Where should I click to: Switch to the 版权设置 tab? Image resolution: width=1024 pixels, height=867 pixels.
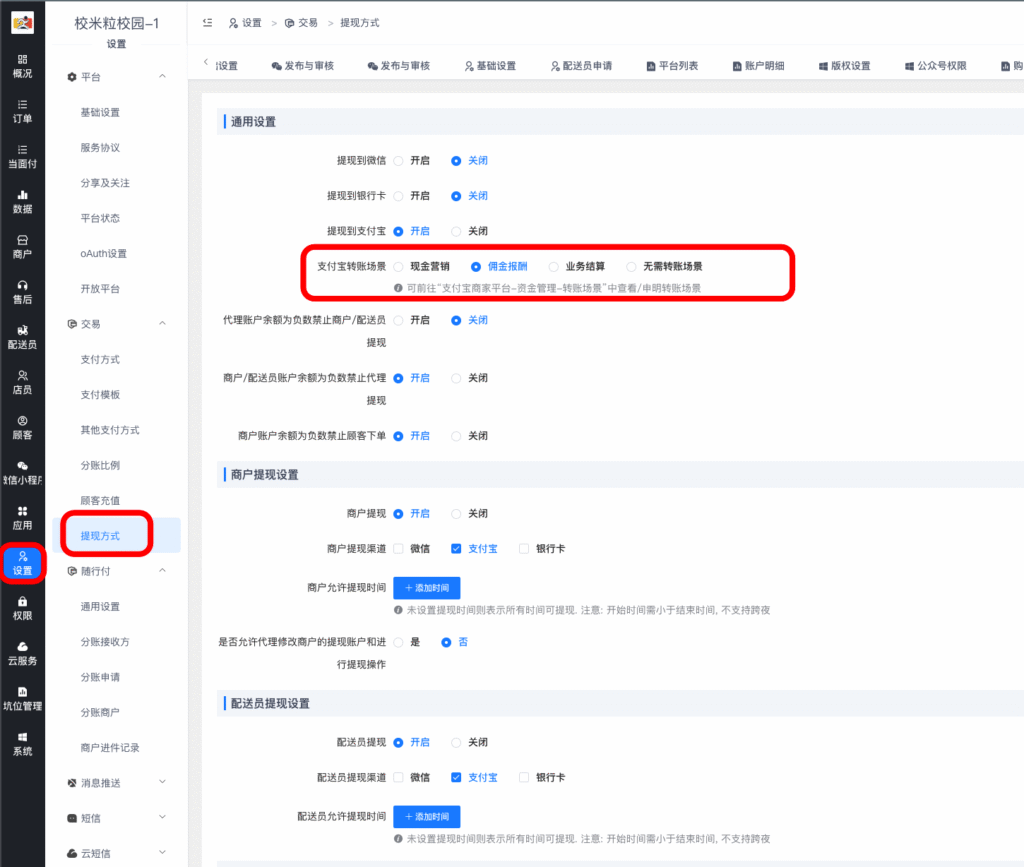coord(844,66)
